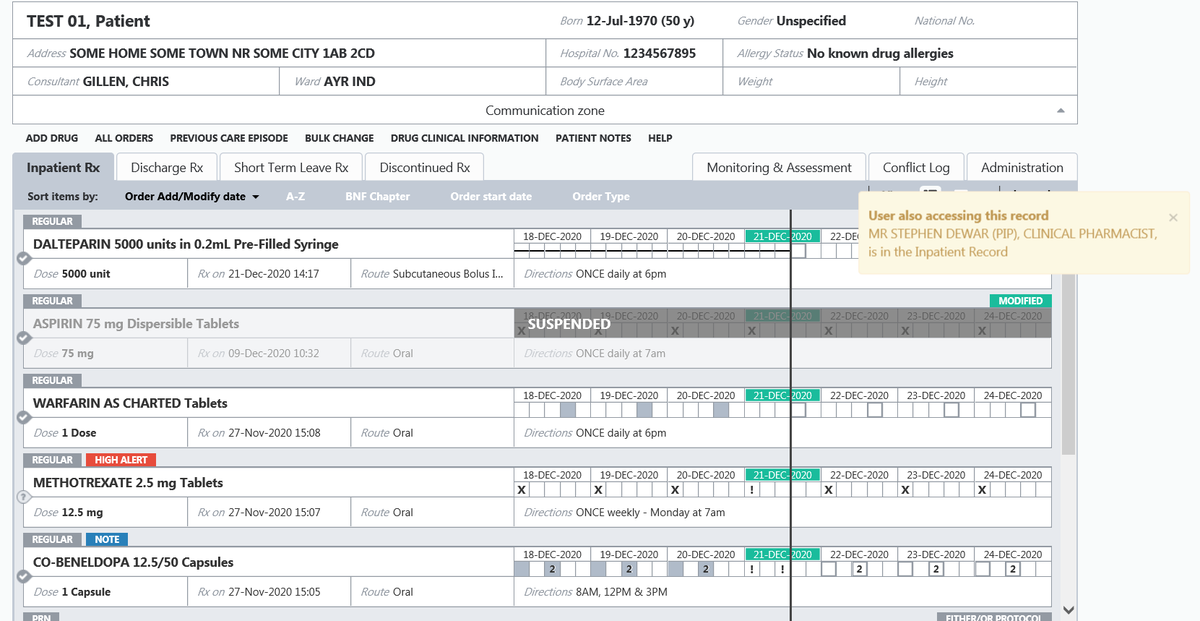Click 24-DEC-2020 header in Methotrexate chart

(1013, 475)
